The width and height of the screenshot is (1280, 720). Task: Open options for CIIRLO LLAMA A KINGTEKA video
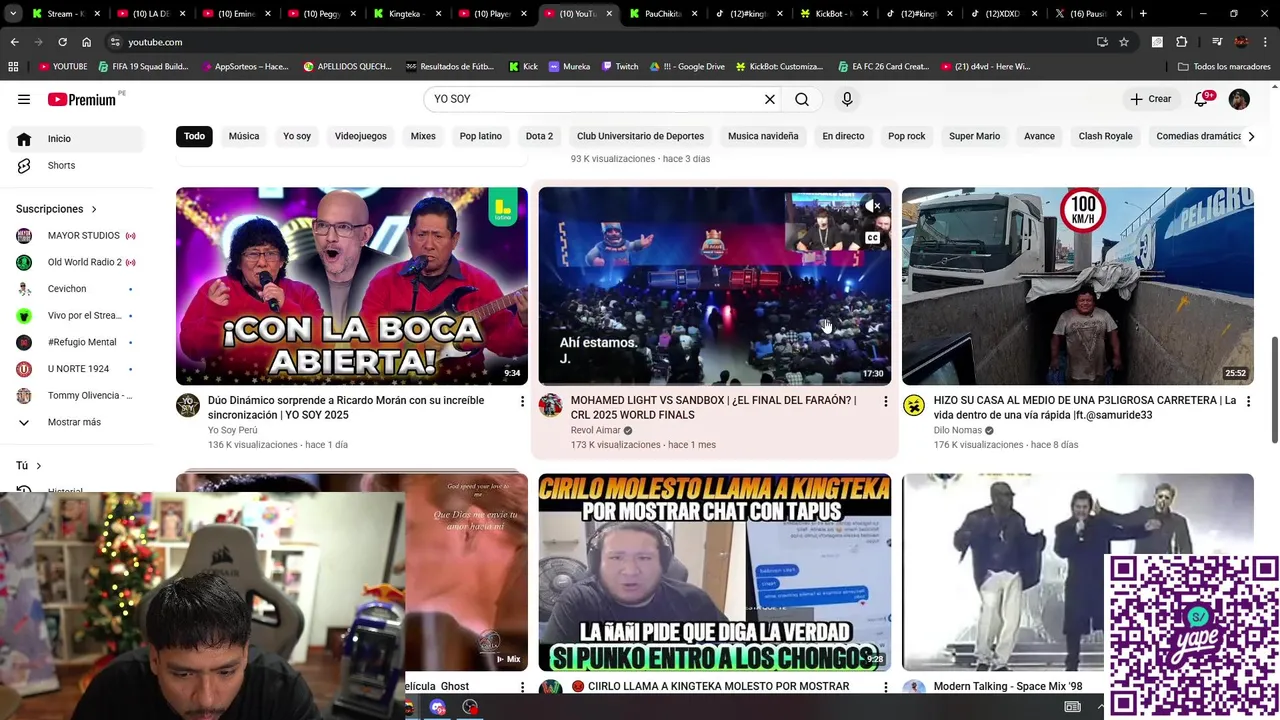[885, 687]
